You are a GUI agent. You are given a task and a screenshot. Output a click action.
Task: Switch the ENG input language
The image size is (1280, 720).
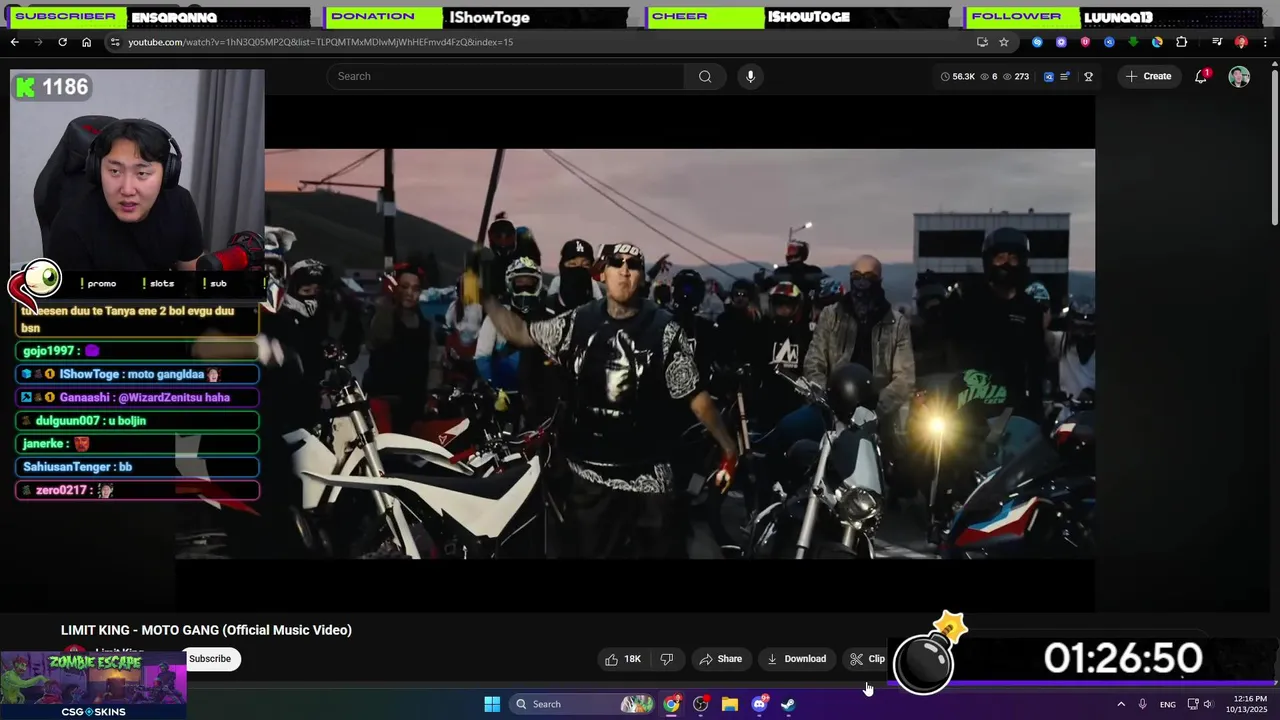pyautogui.click(x=1168, y=704)
